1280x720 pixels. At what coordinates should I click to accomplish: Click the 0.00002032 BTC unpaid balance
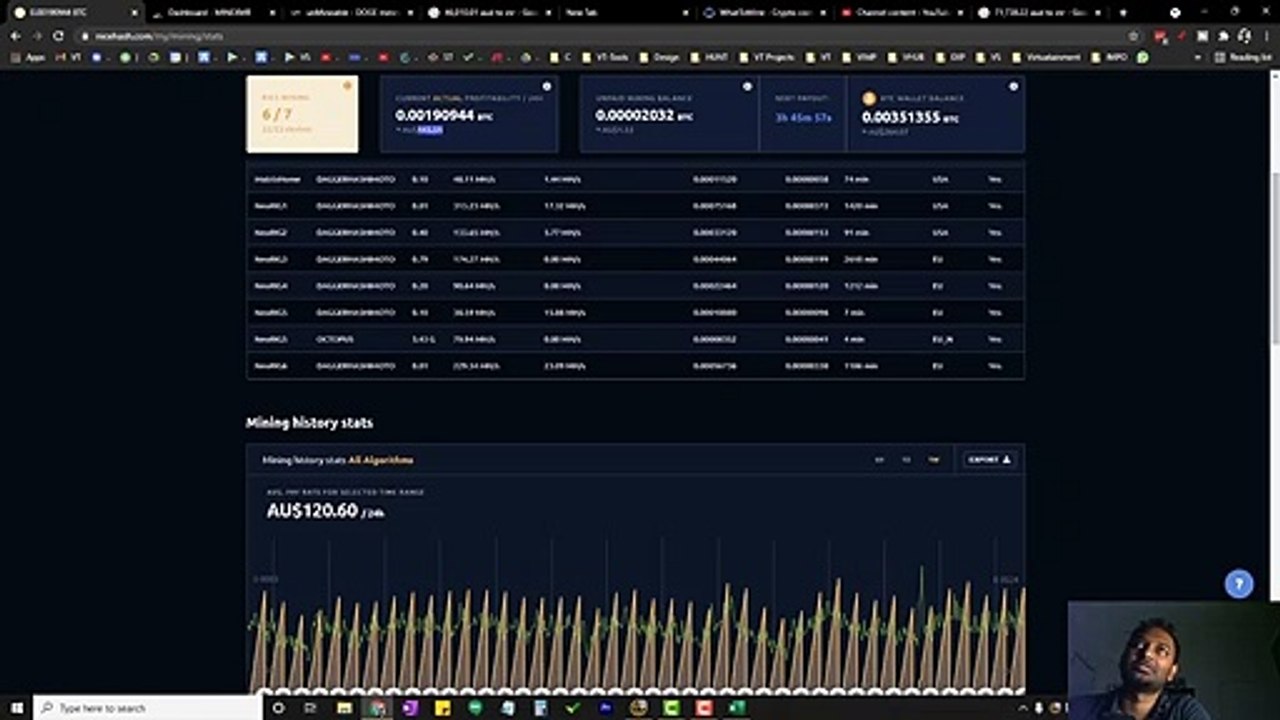coord(644,115)
